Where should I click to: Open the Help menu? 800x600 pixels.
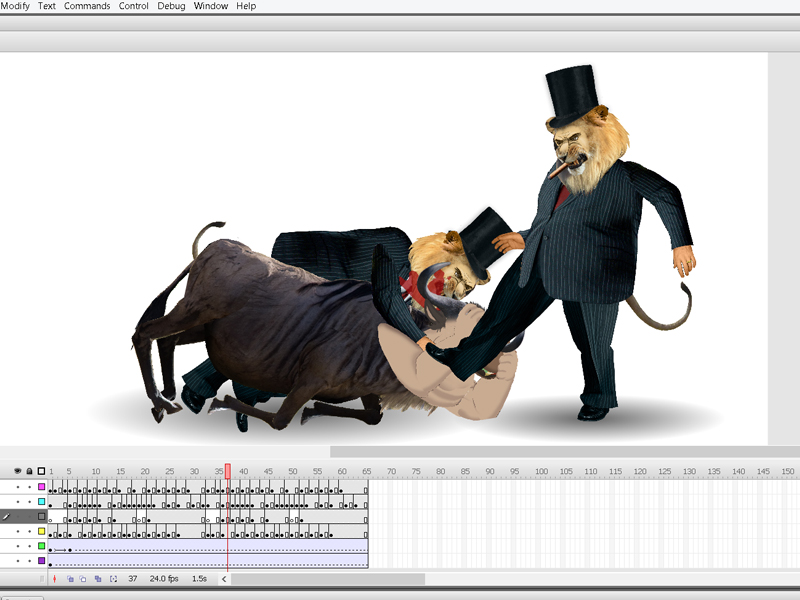(246, 6)
